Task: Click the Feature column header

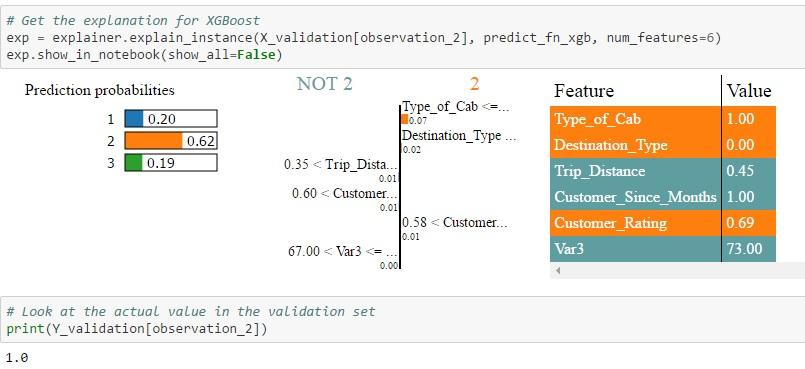Action: 584,91
